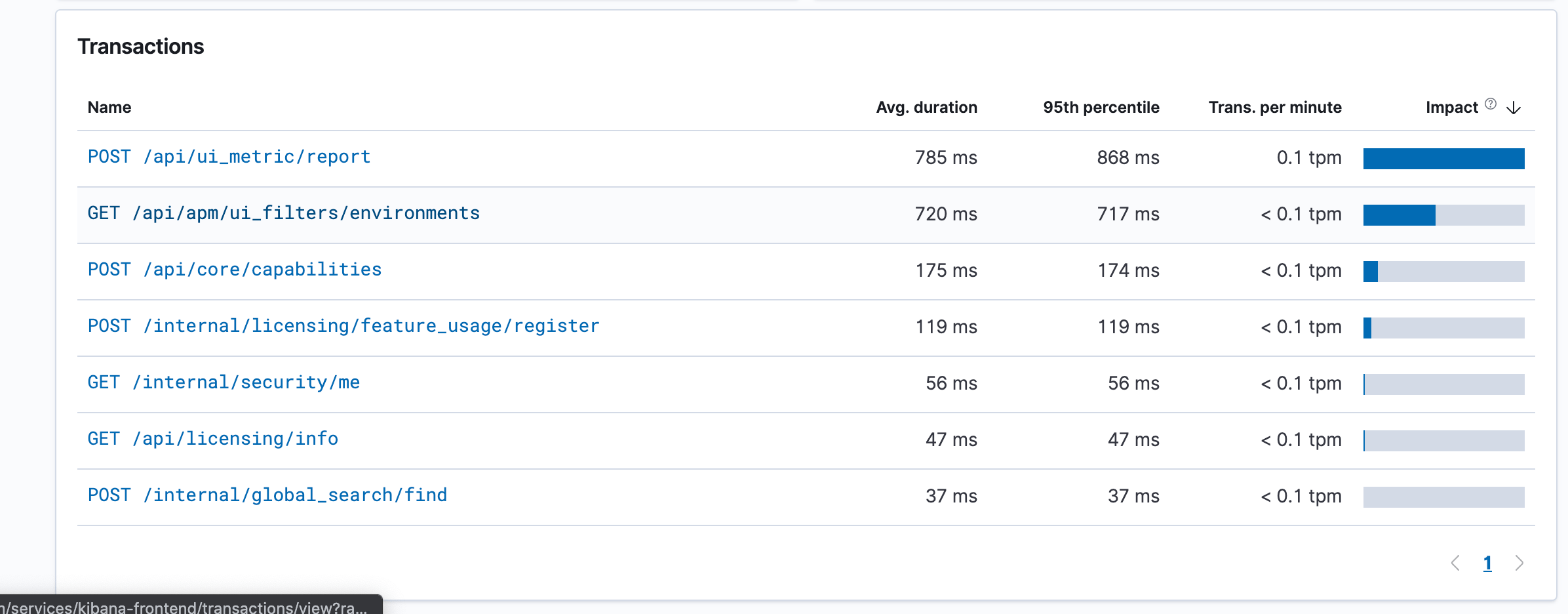Image resolution: width=1568 pixels, height=614 pixels.
Task: Select the Transactions section heading
Action: point(141,47)
